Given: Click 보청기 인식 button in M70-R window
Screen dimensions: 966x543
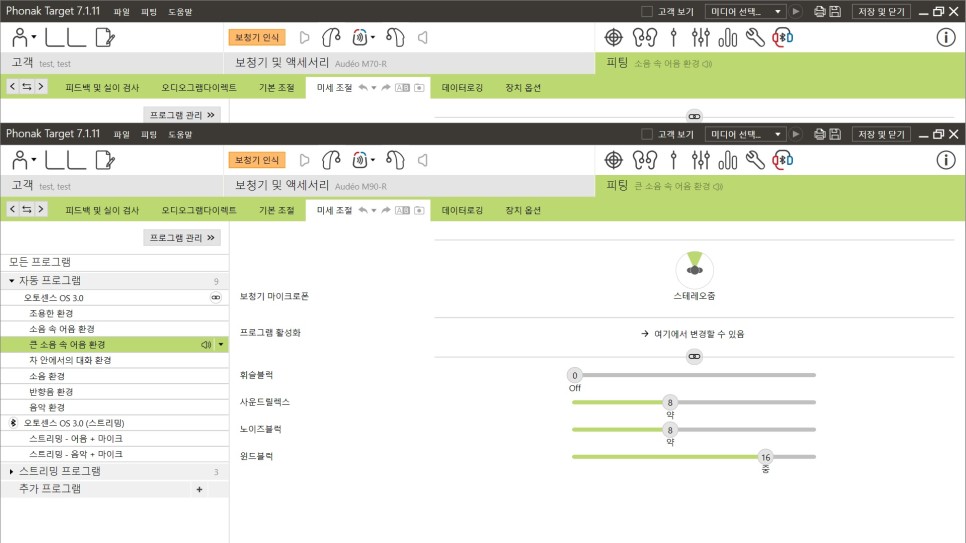Looking at the screenshot, I should (257, 38).
